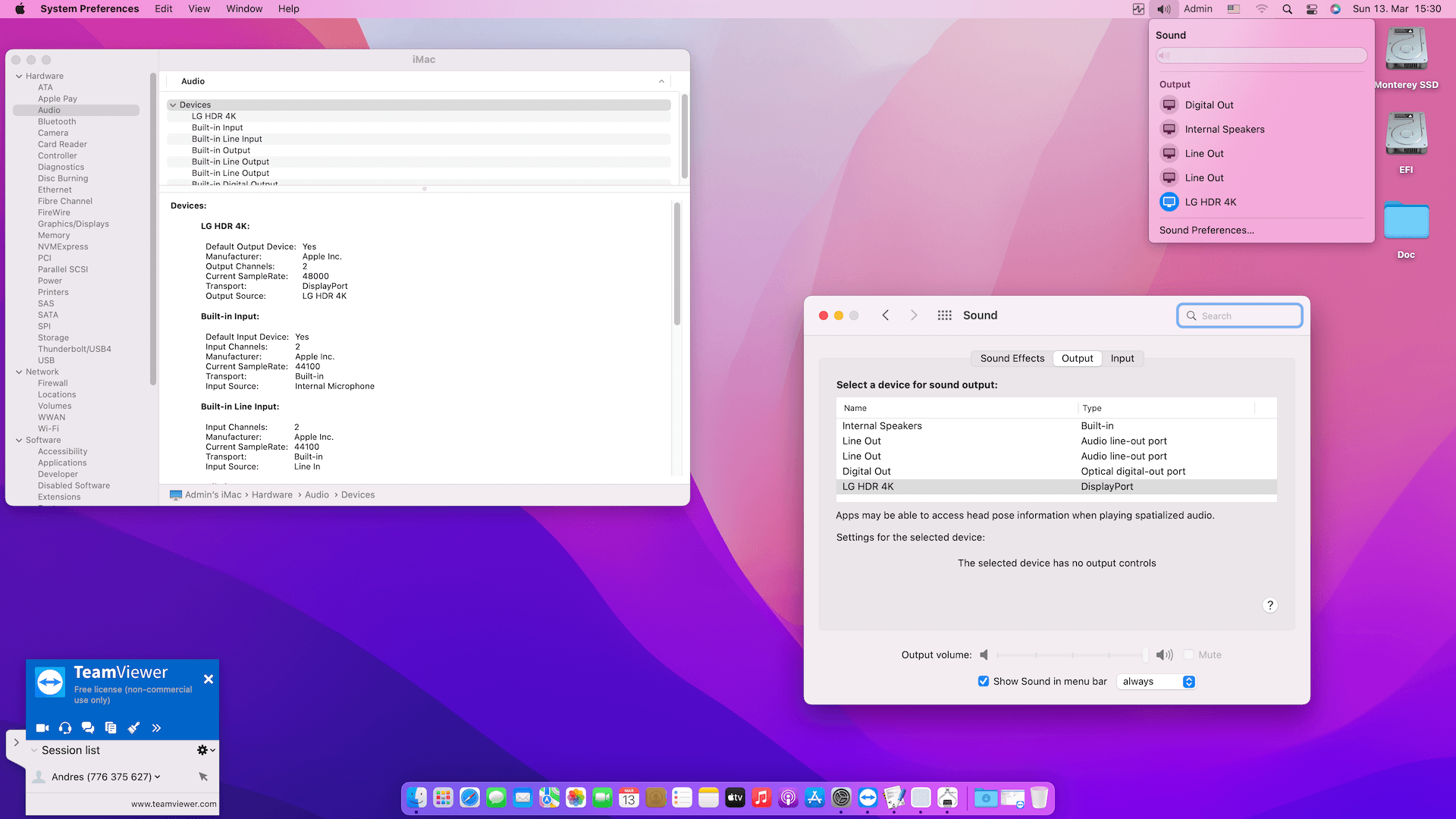Select Internal Speakers in the Sound menu

(x=1224, y=129)
